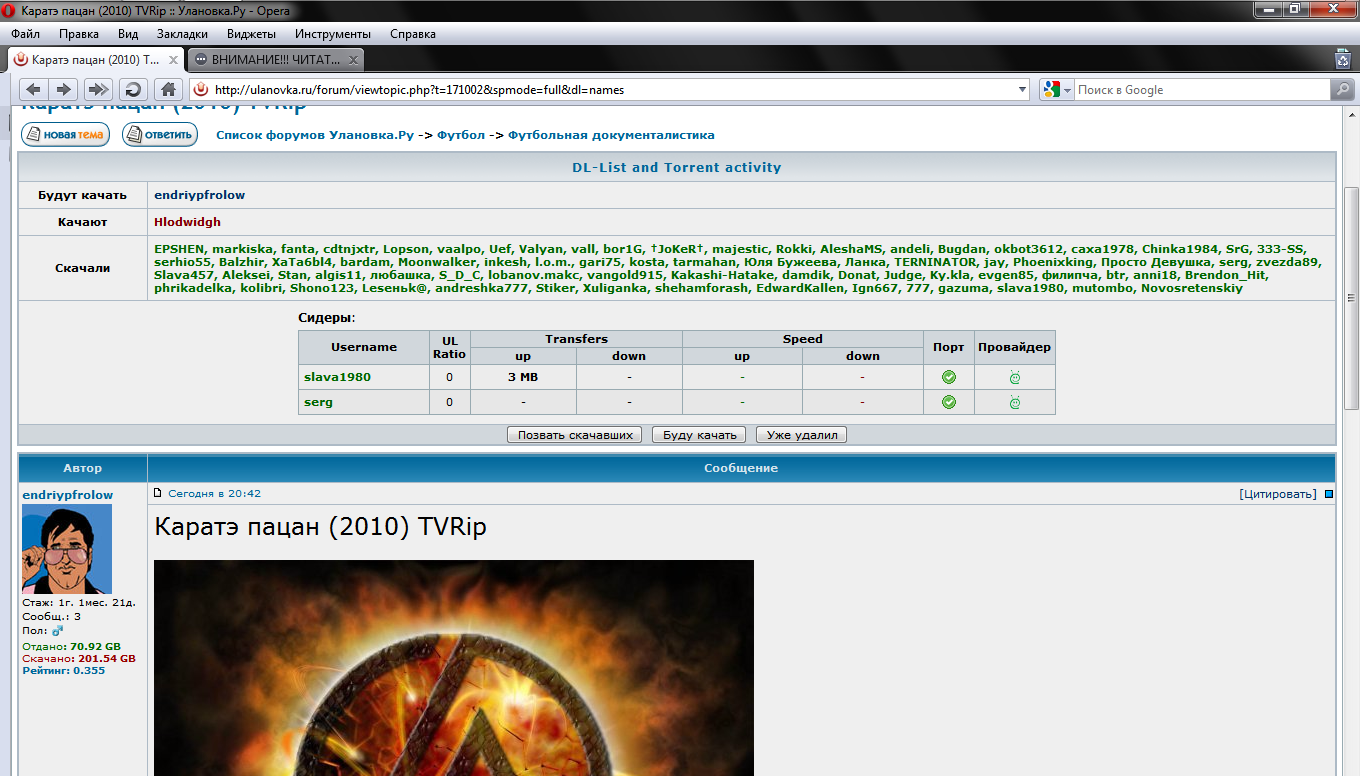Open the Закладки menu
This screenshot has height=776, width=1360.
[x=182, y=33]
